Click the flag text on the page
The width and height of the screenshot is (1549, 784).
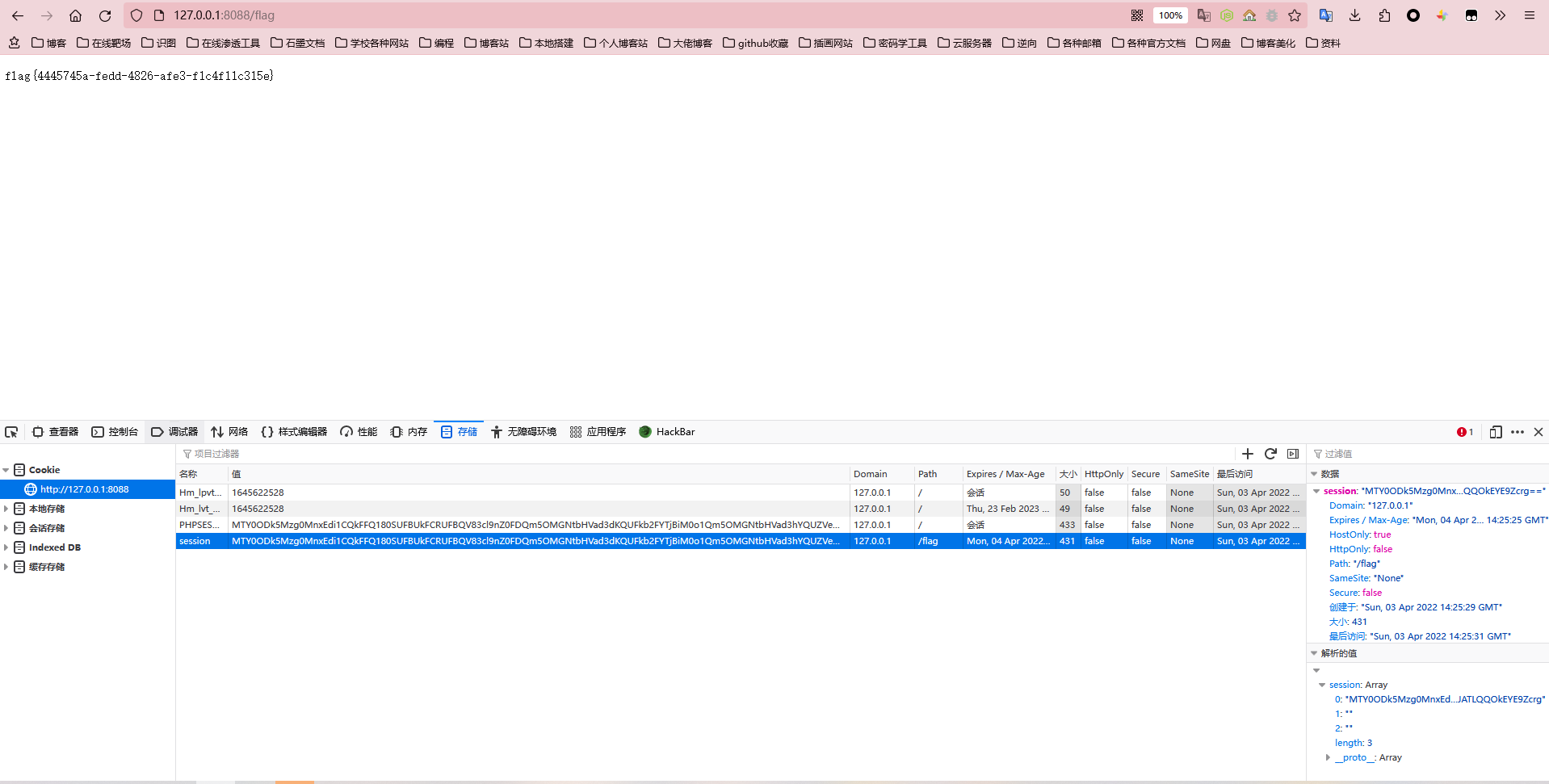point(139,76)
